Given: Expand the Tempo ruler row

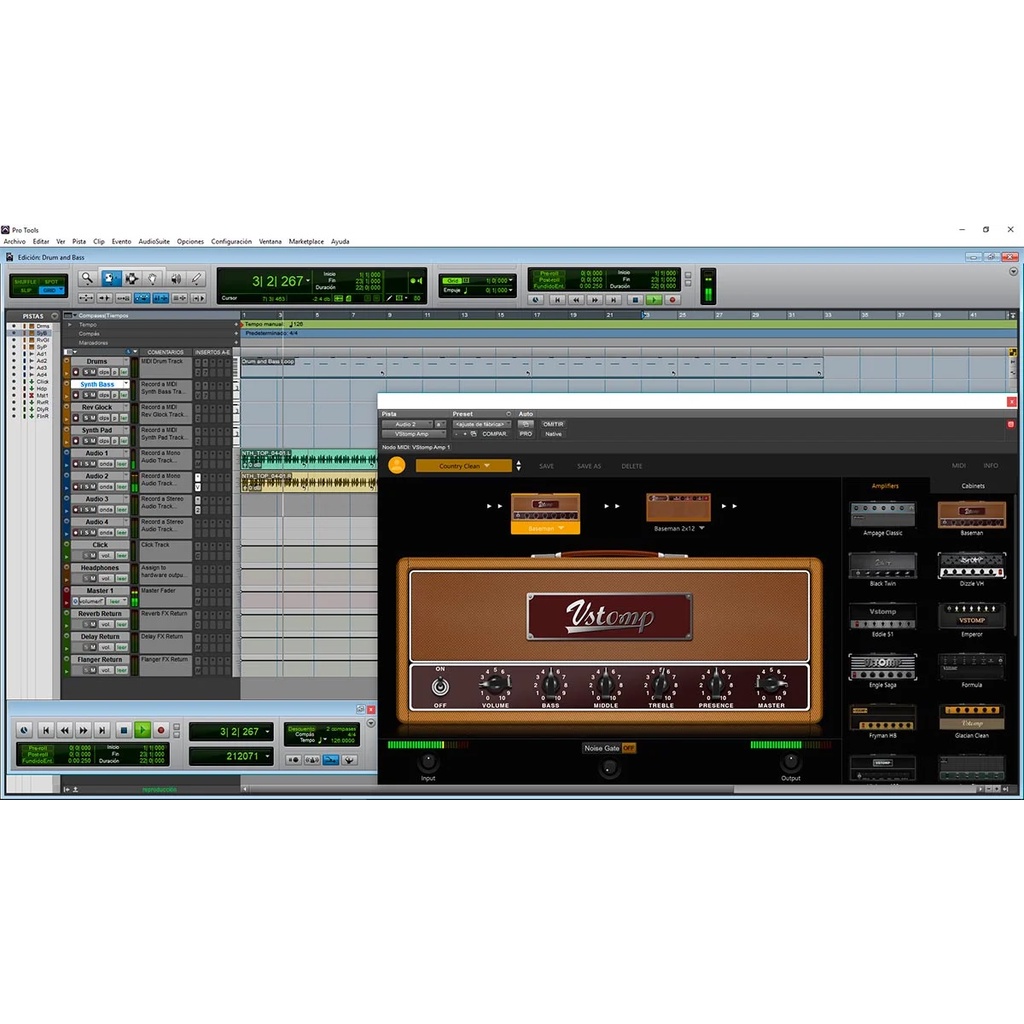Looking at the screenshot, I should 70,324.
